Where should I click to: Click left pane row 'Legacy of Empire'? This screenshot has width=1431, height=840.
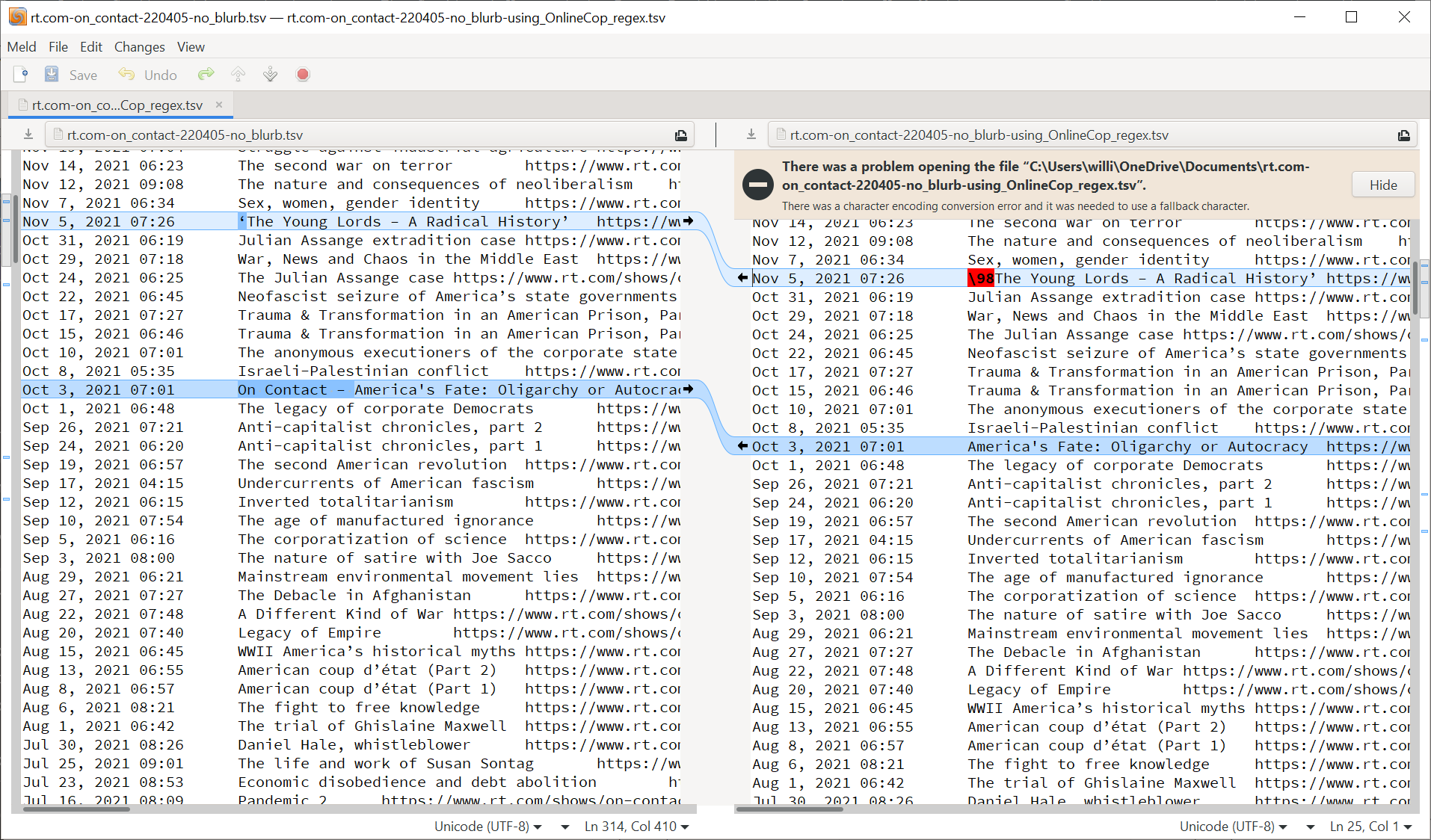click(x=351, y=632)
